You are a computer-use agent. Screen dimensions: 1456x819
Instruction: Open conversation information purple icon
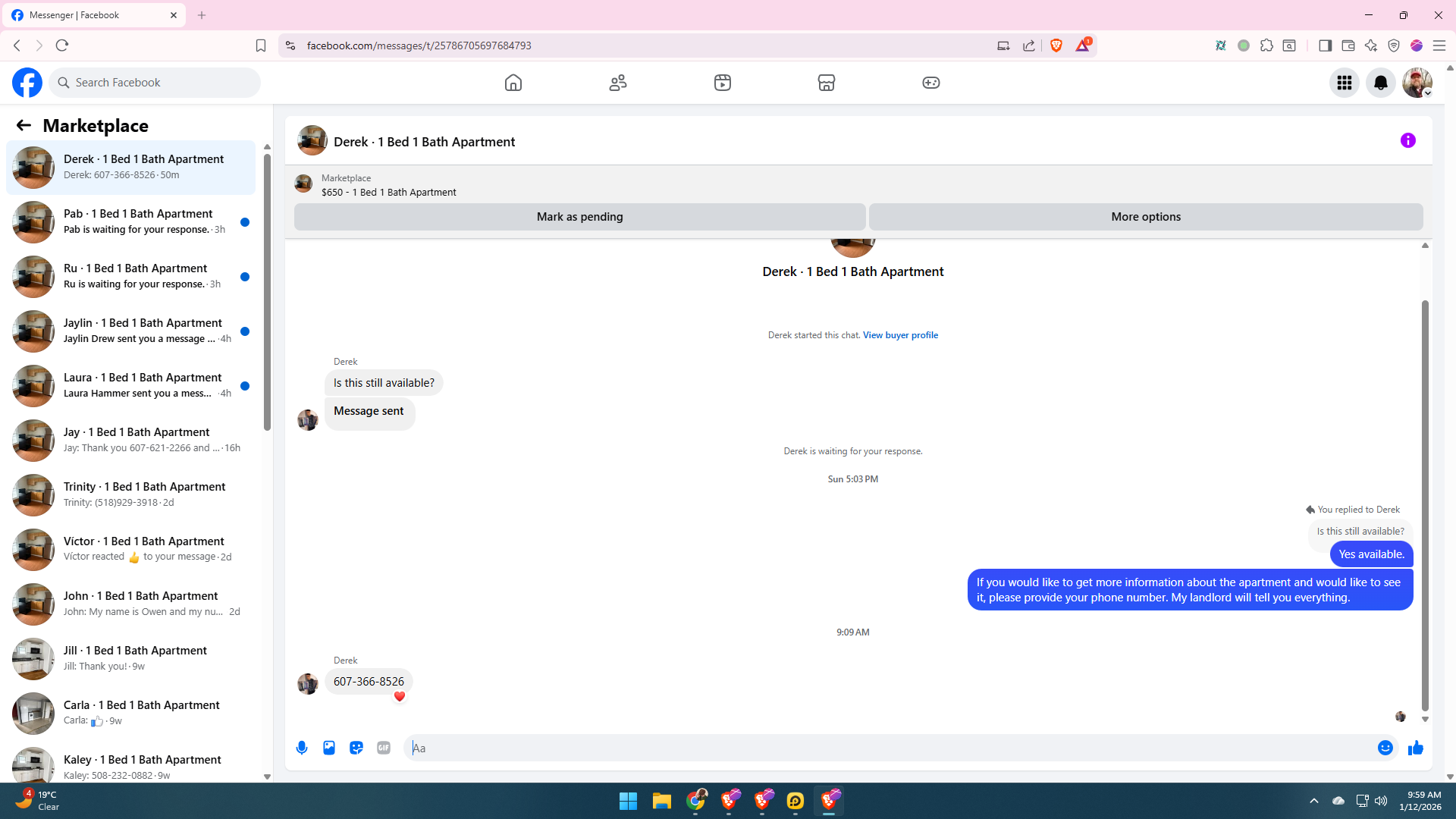pyautogui.click(x=1408, y=140)
